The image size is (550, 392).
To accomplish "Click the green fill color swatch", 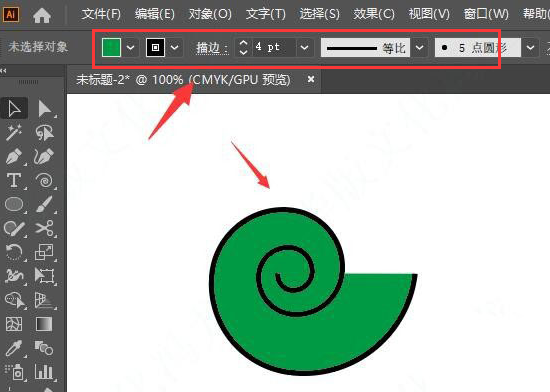I will (x=111, y=47).
